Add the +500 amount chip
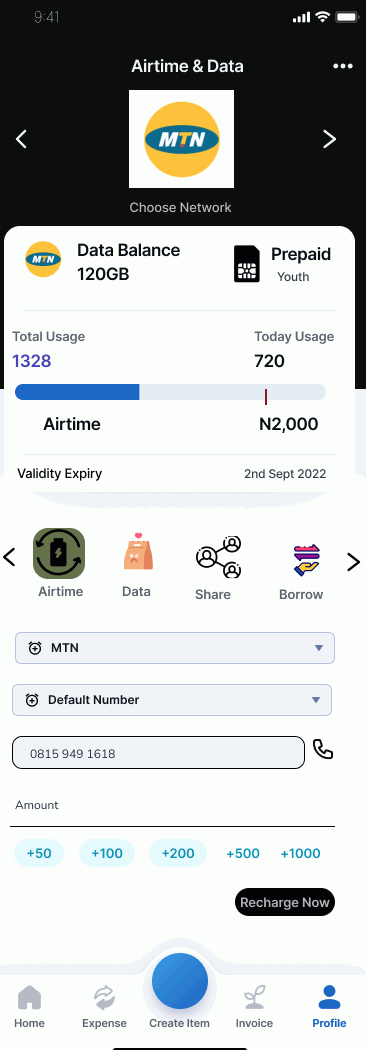This screenshot has height=1050, width=366. 243,853
